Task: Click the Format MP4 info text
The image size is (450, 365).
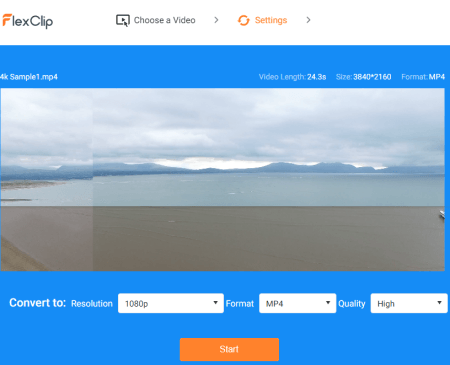Action: (423, 77)
